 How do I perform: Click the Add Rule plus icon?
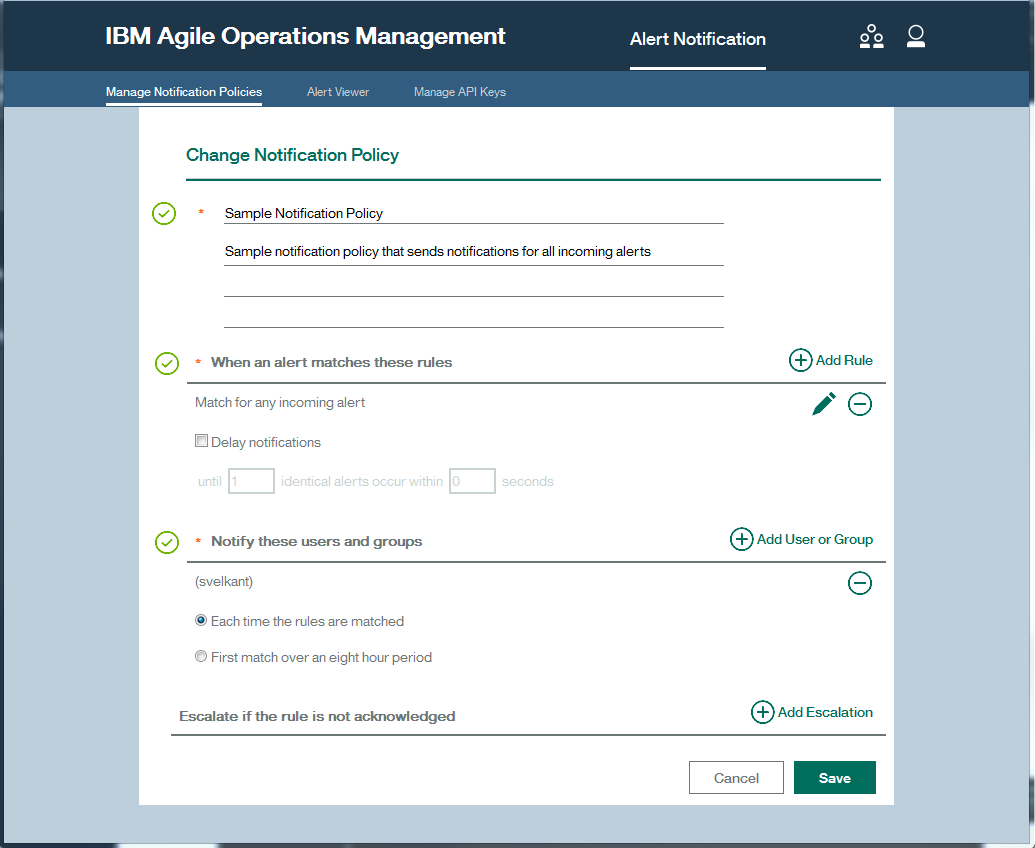point(800,360)
